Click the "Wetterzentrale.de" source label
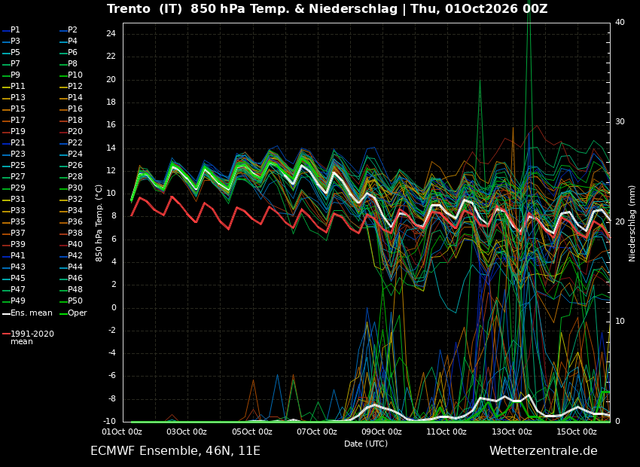 tap(543, 451)
